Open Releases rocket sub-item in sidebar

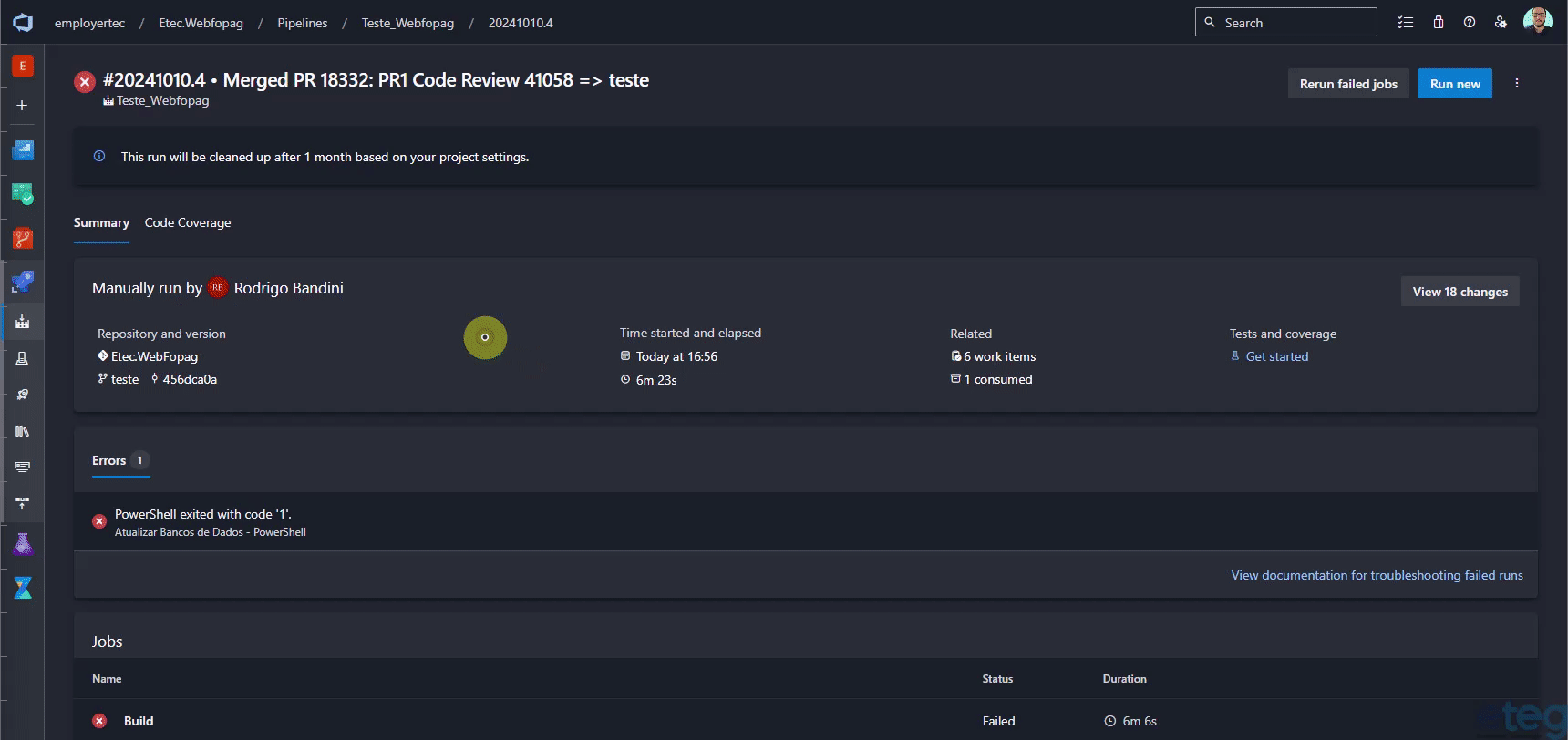23,395
